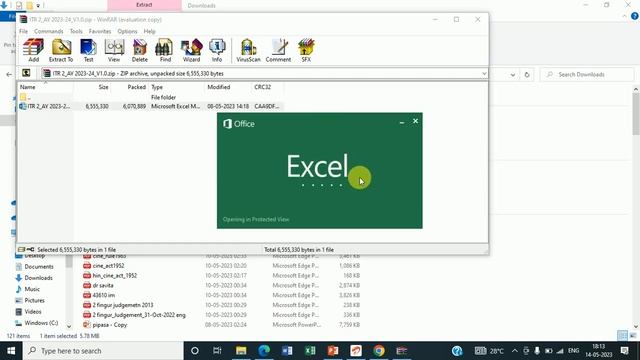Click the Explorer refresh button
Viewport: 640px width, 360px height.
pyautogui.click(x=527, y=75)
